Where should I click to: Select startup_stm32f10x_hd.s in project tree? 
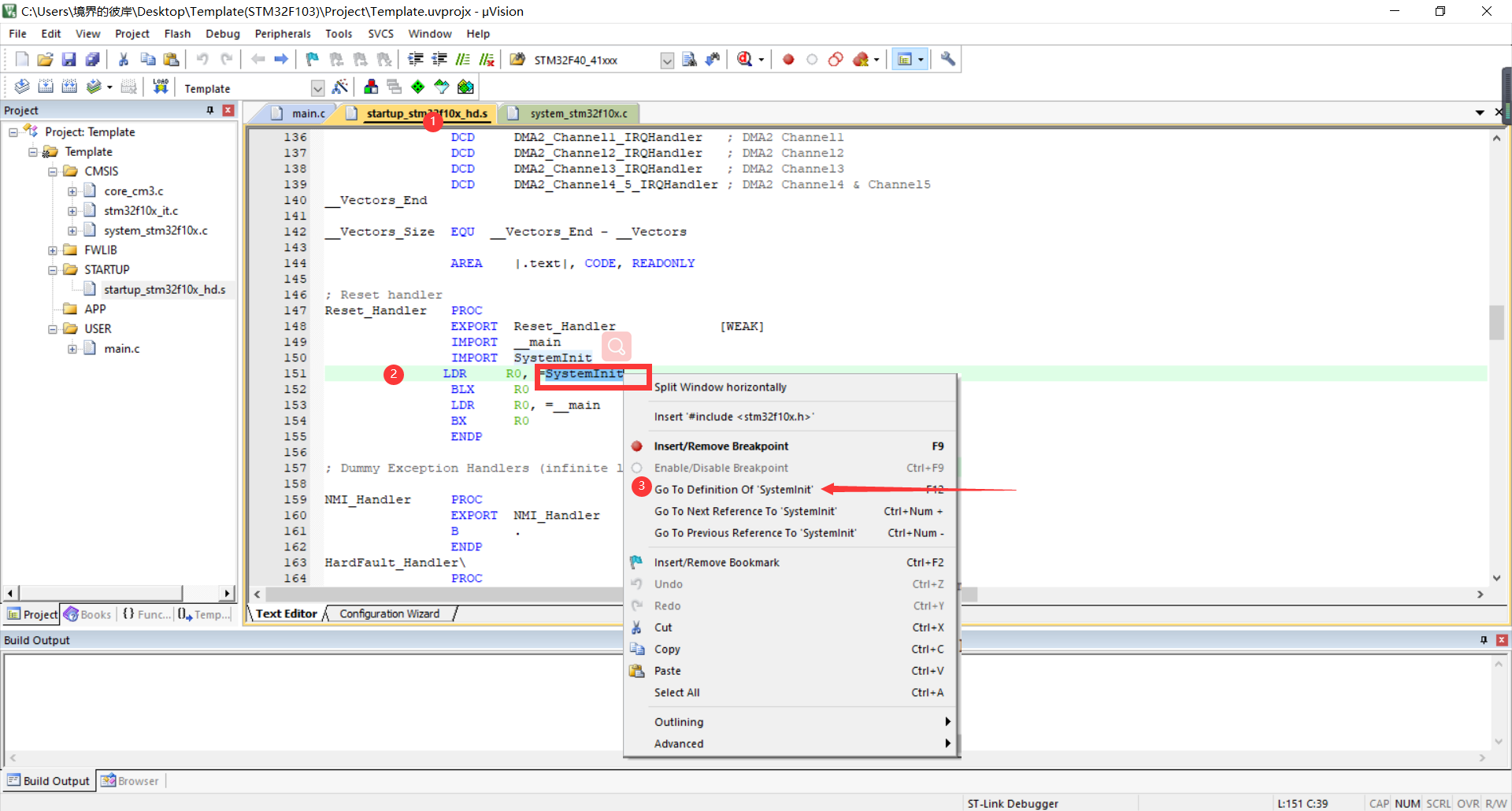(x=165, y=290)
